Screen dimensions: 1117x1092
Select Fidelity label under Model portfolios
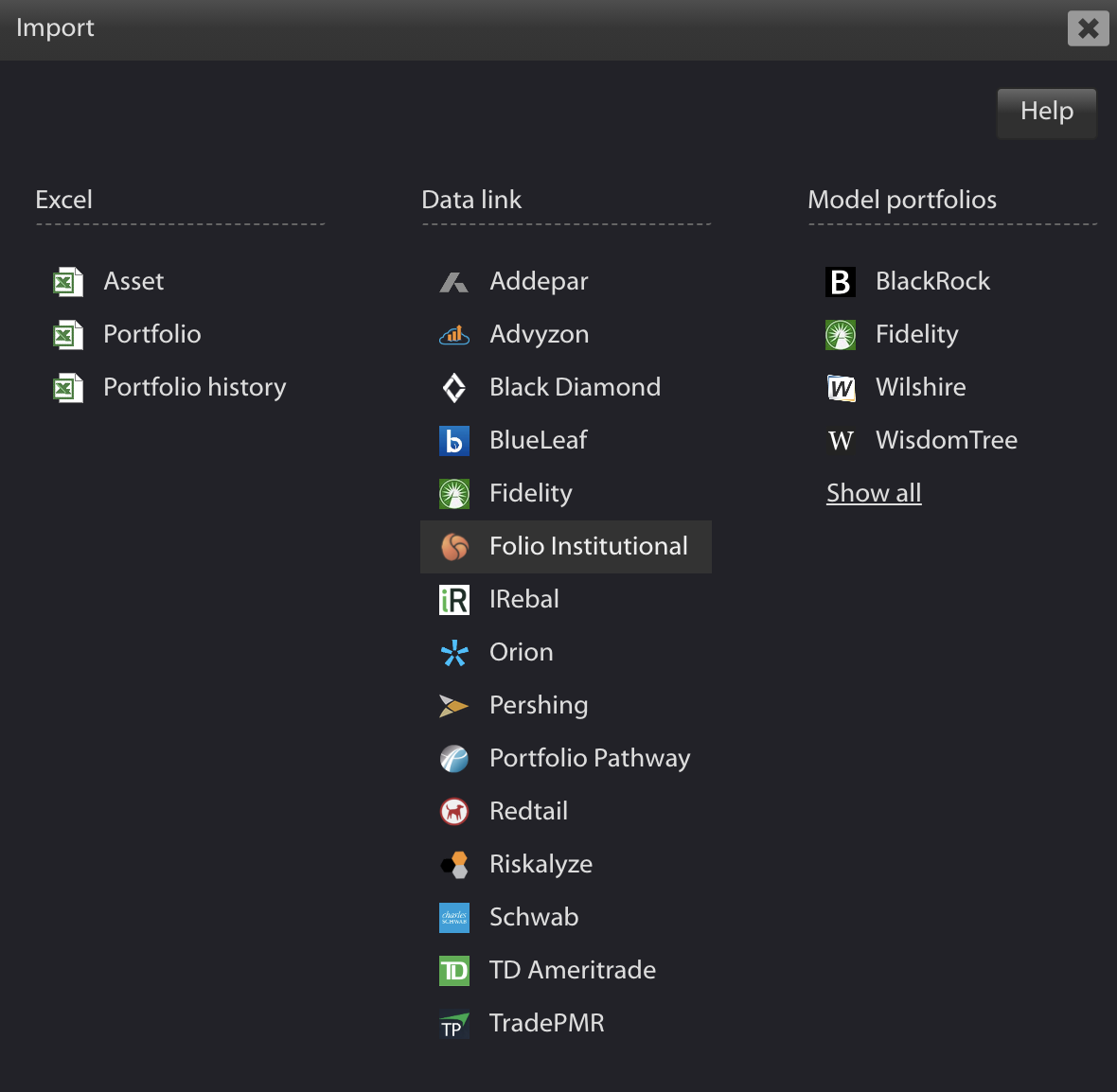click(x=917, y=334)
